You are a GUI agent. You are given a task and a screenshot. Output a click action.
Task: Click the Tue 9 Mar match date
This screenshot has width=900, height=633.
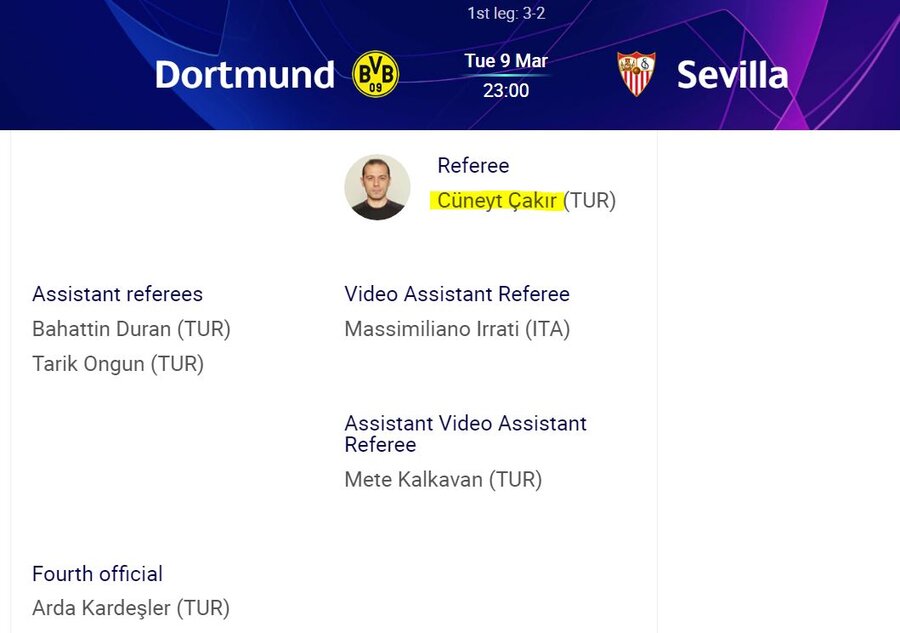(x=506, y=61)
